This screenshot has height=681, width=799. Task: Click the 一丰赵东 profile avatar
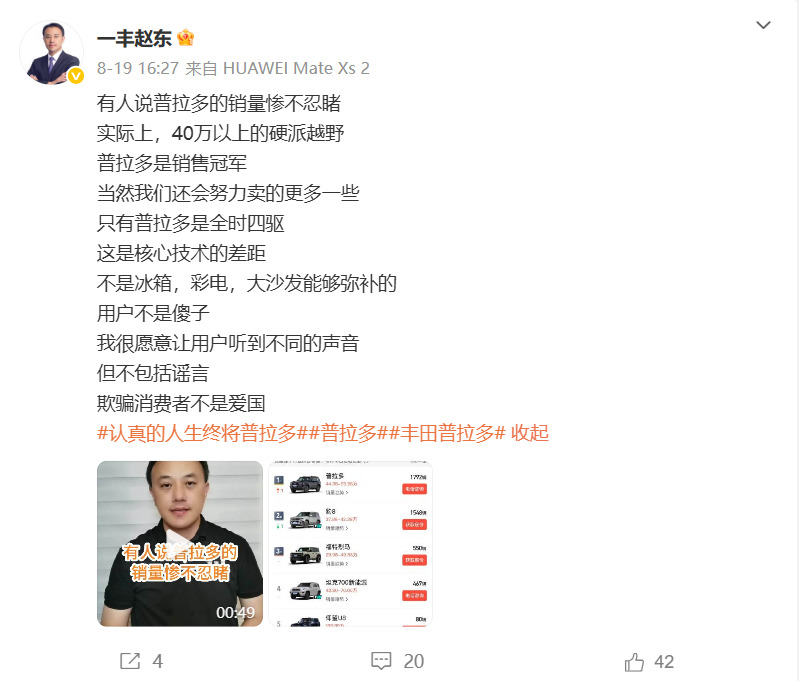tap(51, 52)
